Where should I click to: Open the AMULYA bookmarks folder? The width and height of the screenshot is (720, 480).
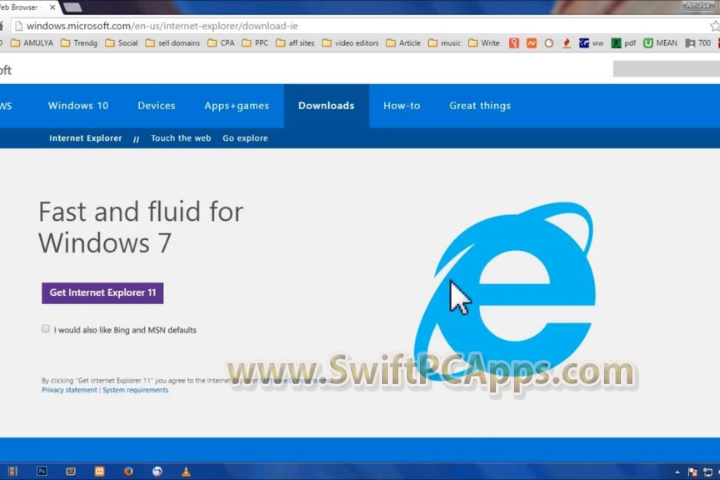pyautogui.click(x=32, y=43)
